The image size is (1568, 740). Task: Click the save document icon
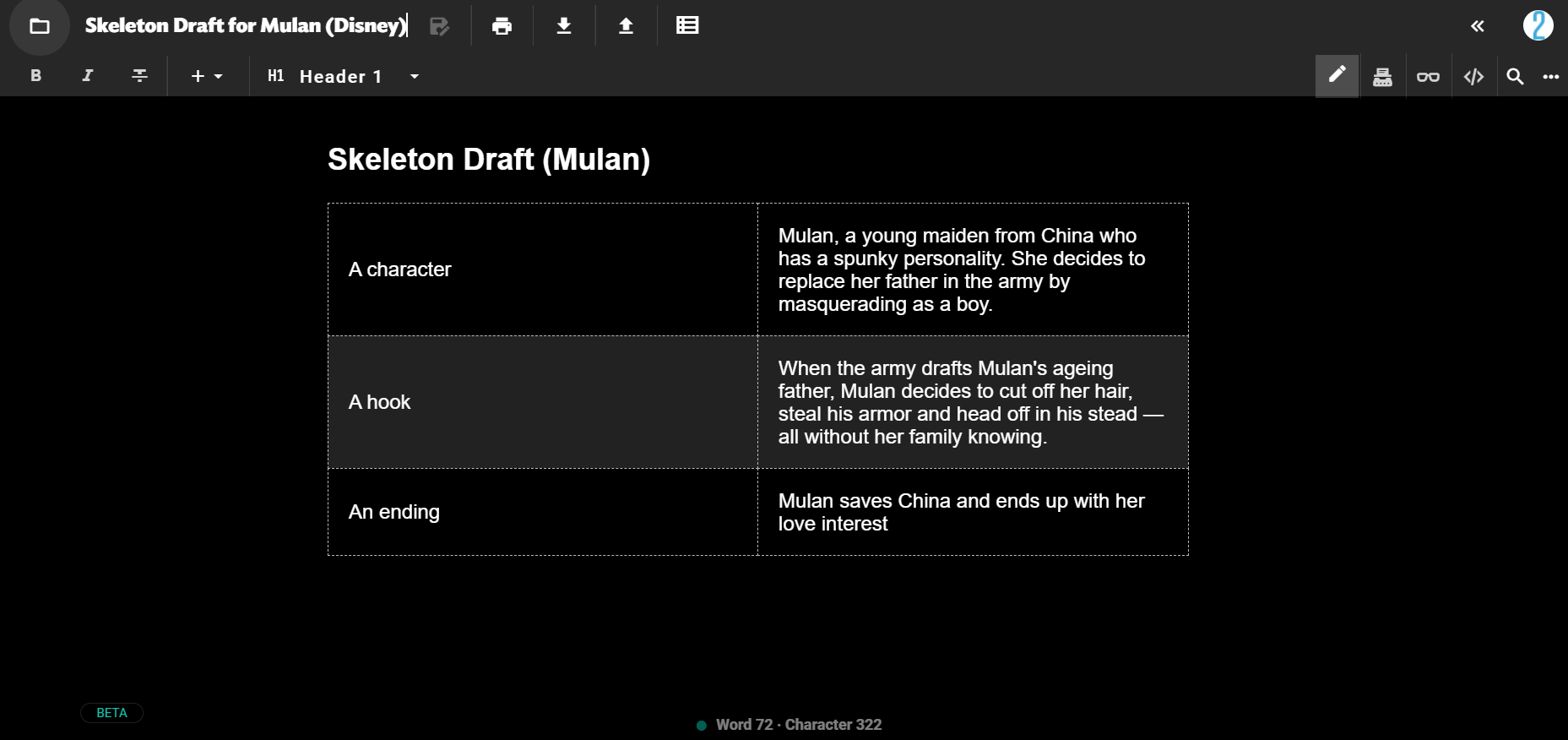coord(439,26)
